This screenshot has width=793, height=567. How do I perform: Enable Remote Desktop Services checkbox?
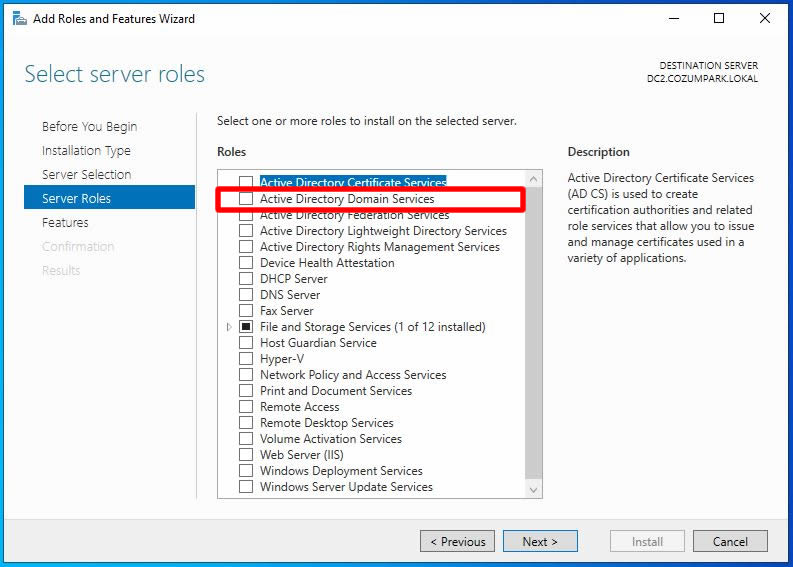coord(246,423)
